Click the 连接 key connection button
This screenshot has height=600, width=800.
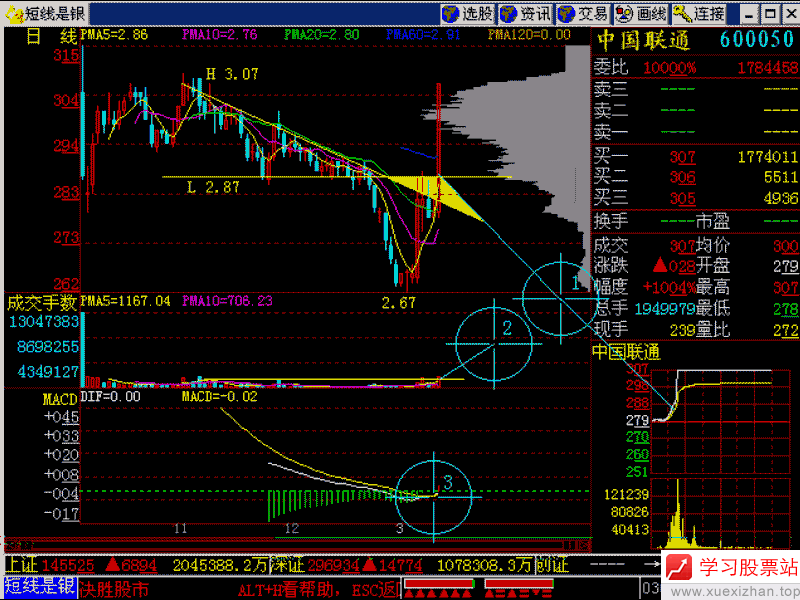pyautogui.click(x=699, y=14)
